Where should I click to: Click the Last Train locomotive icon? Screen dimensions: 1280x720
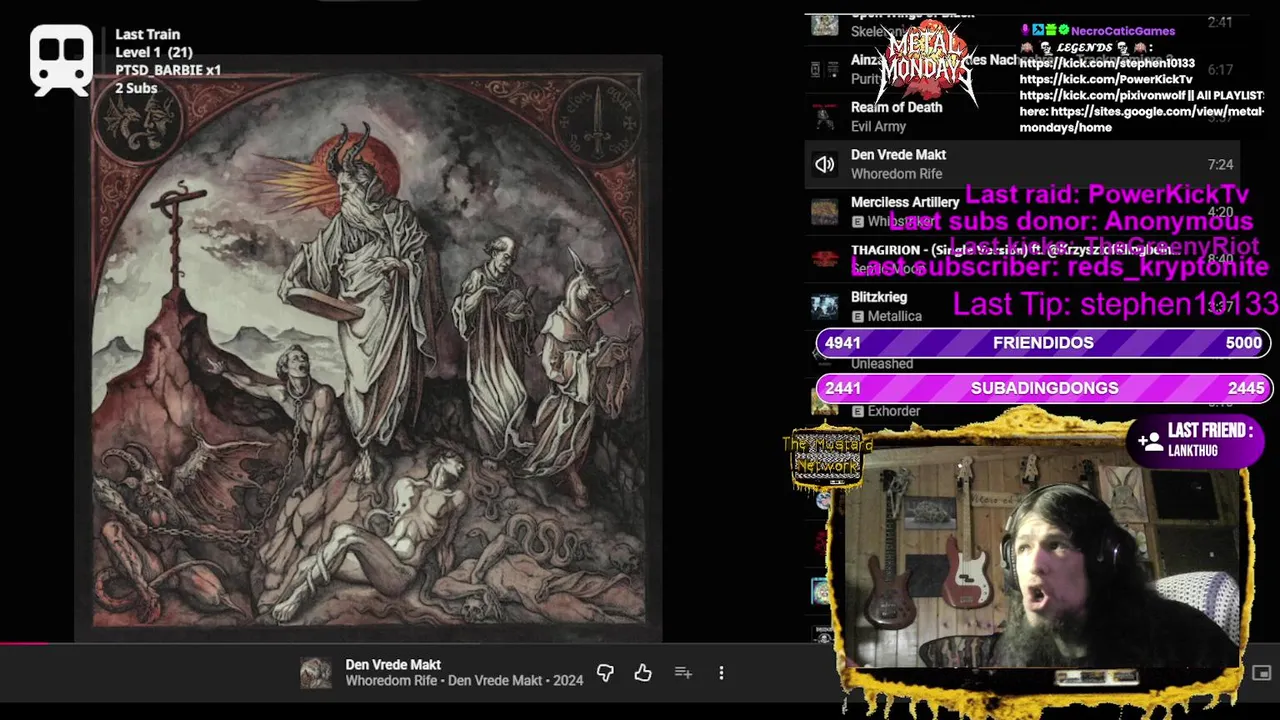click(x=61, y=60)
